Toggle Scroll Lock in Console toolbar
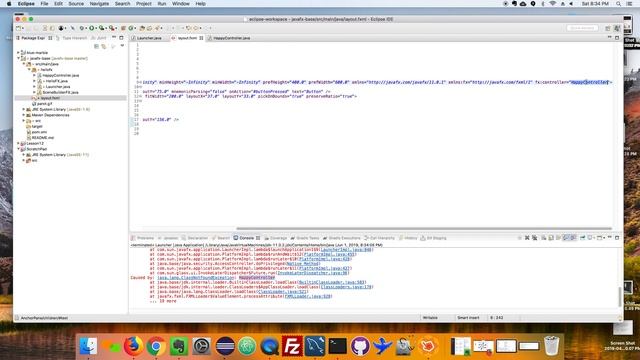This screenshot has width=640, height=360. [x=551, y=238]
